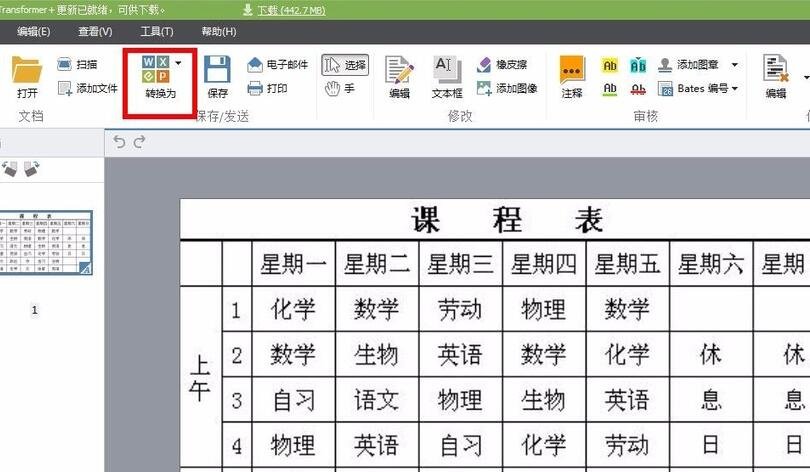The height and width of the screenshot is (472, 810).
Task: Click the Download (下载 442.7MB) link
Action: (291, 10)
